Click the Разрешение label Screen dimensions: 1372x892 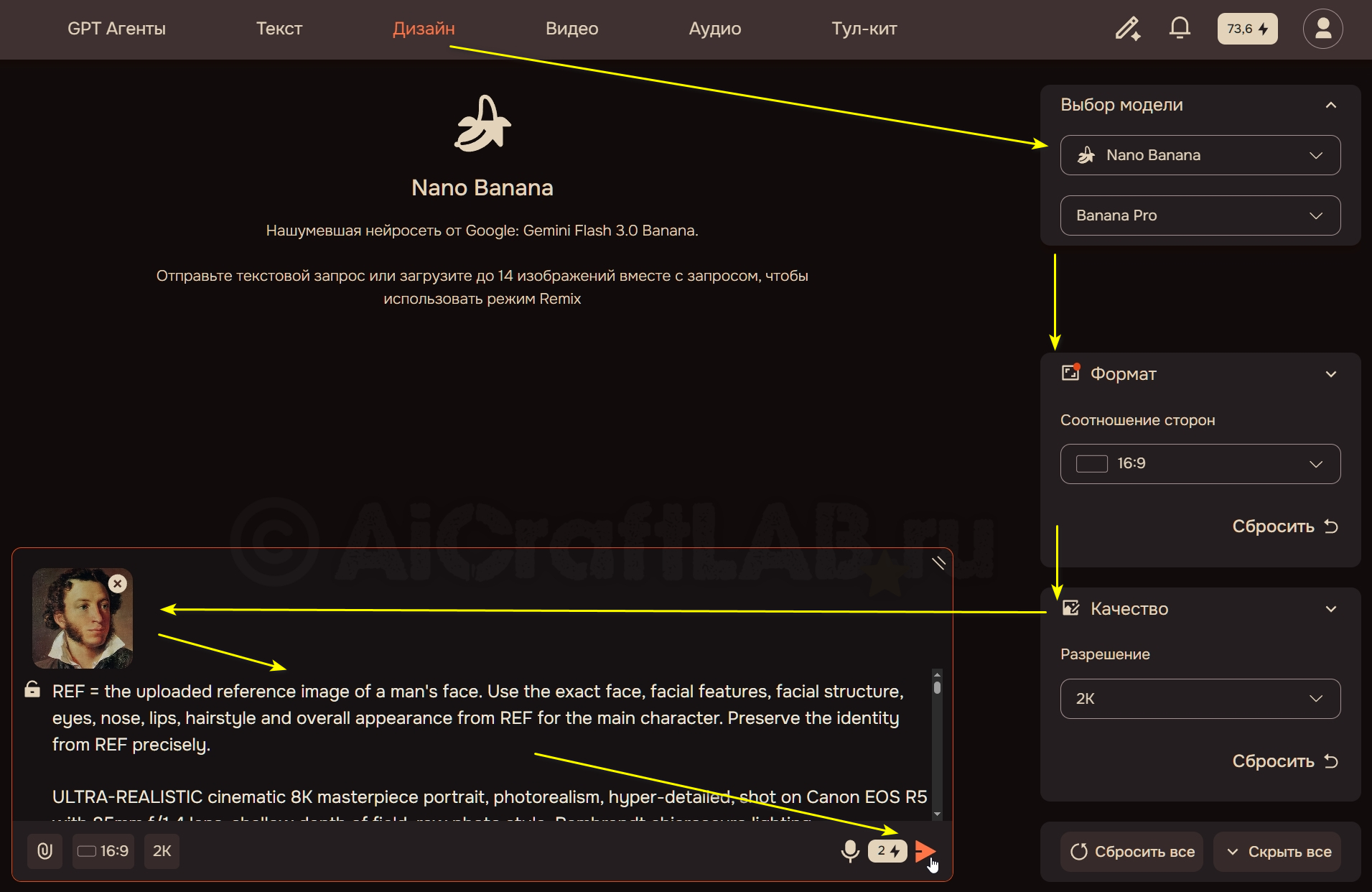click(1105, 655)
